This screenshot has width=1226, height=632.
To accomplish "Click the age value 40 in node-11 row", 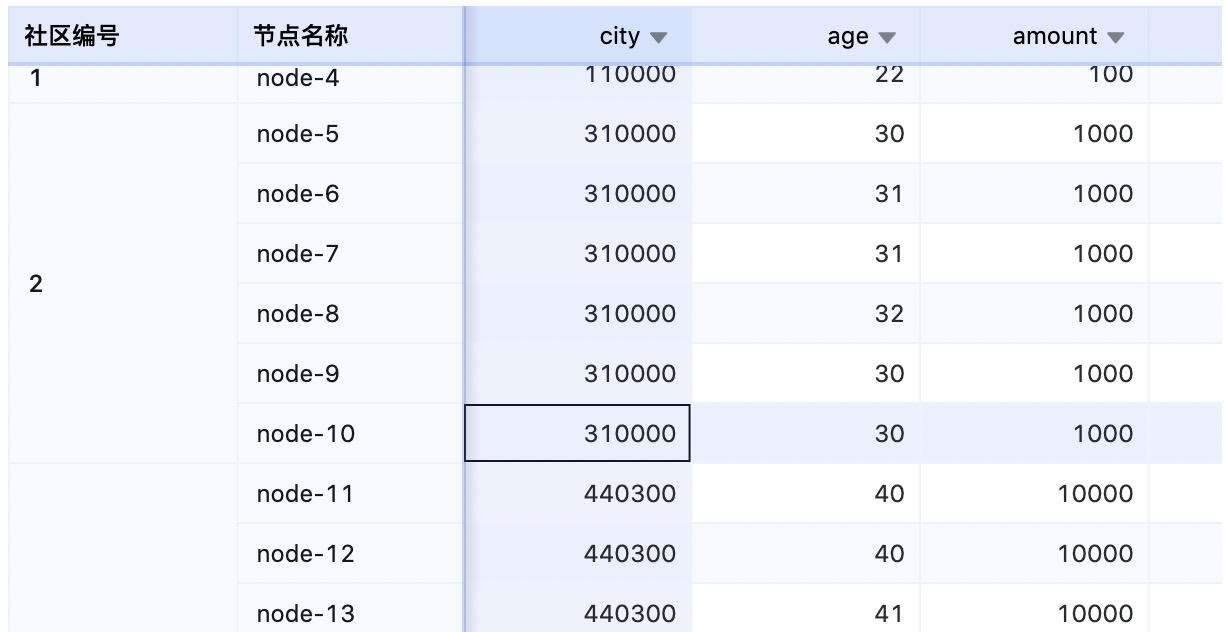I will (x=891, y=493).
